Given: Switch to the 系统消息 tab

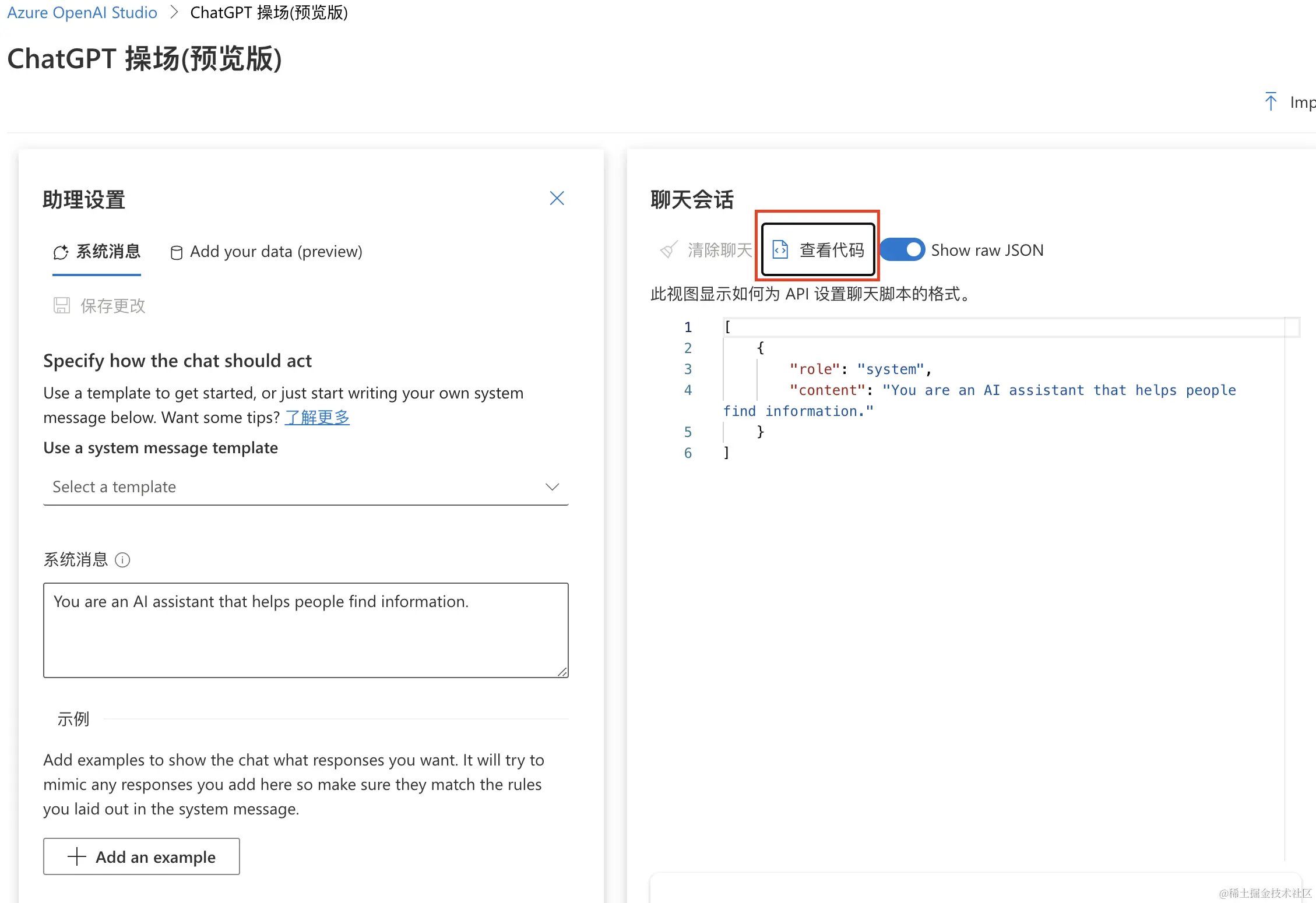Looking at the screenshot, I should 108,252.
